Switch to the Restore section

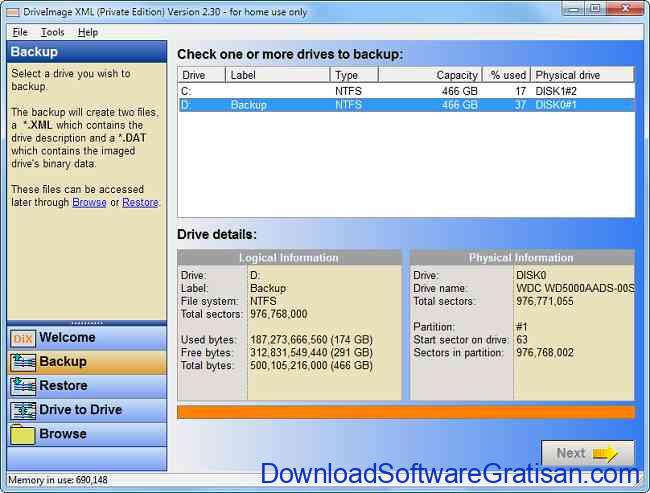pyautogui.click(x=87, y=386)
